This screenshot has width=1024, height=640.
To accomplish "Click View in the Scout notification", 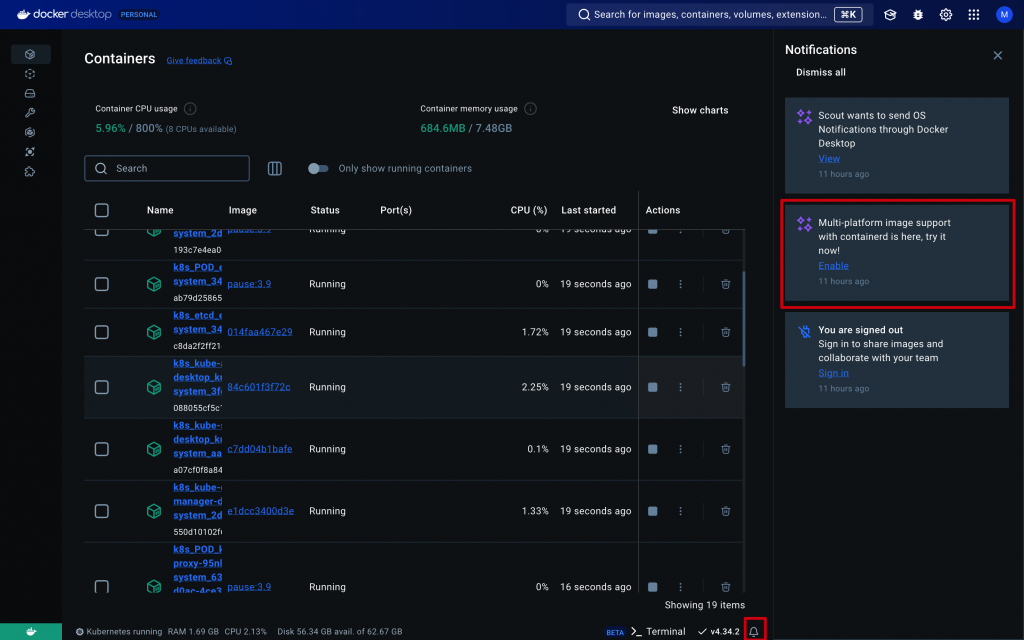I will coord(829,159).
